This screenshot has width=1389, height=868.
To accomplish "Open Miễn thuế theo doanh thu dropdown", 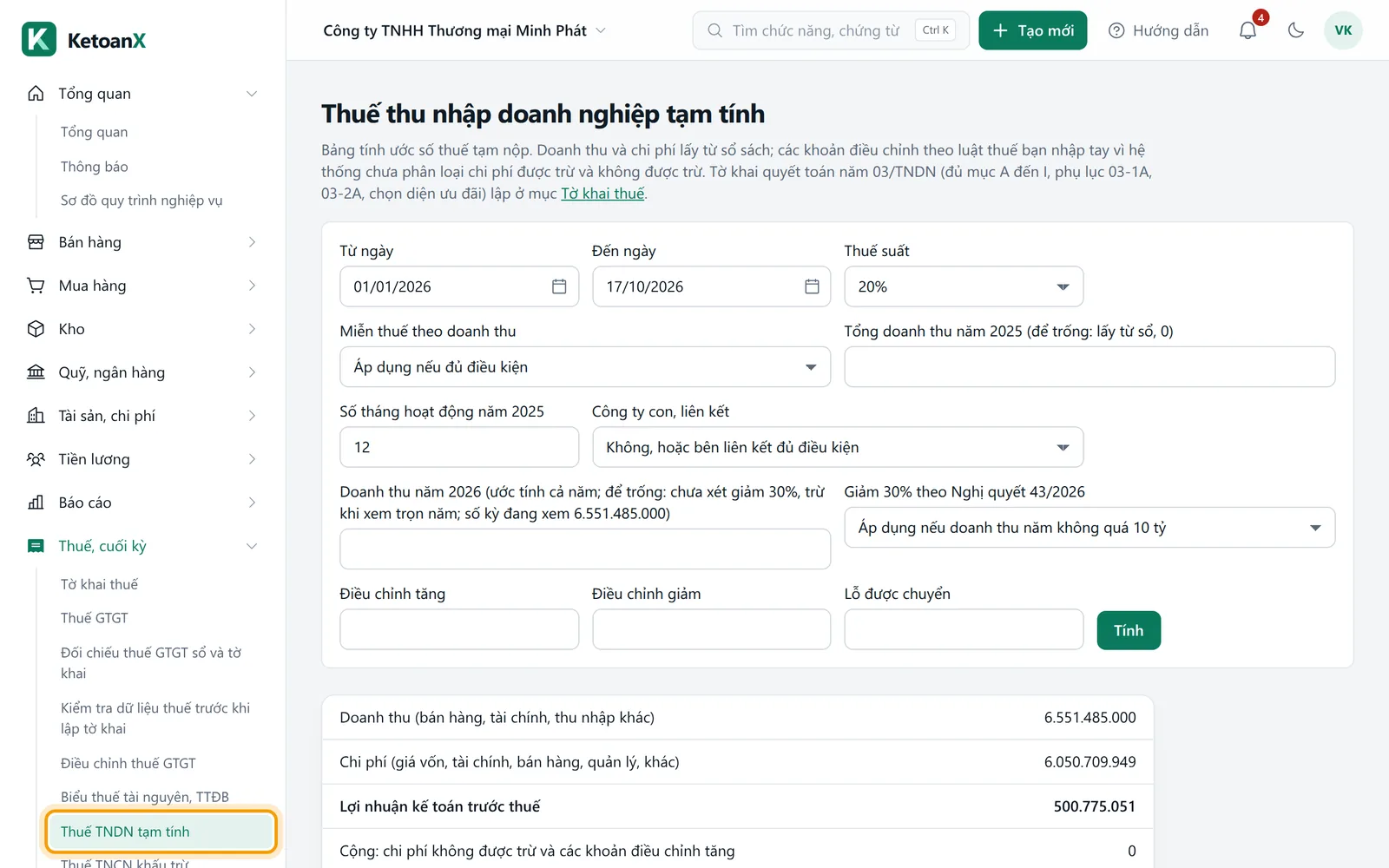I will click(x=585, y=367).
